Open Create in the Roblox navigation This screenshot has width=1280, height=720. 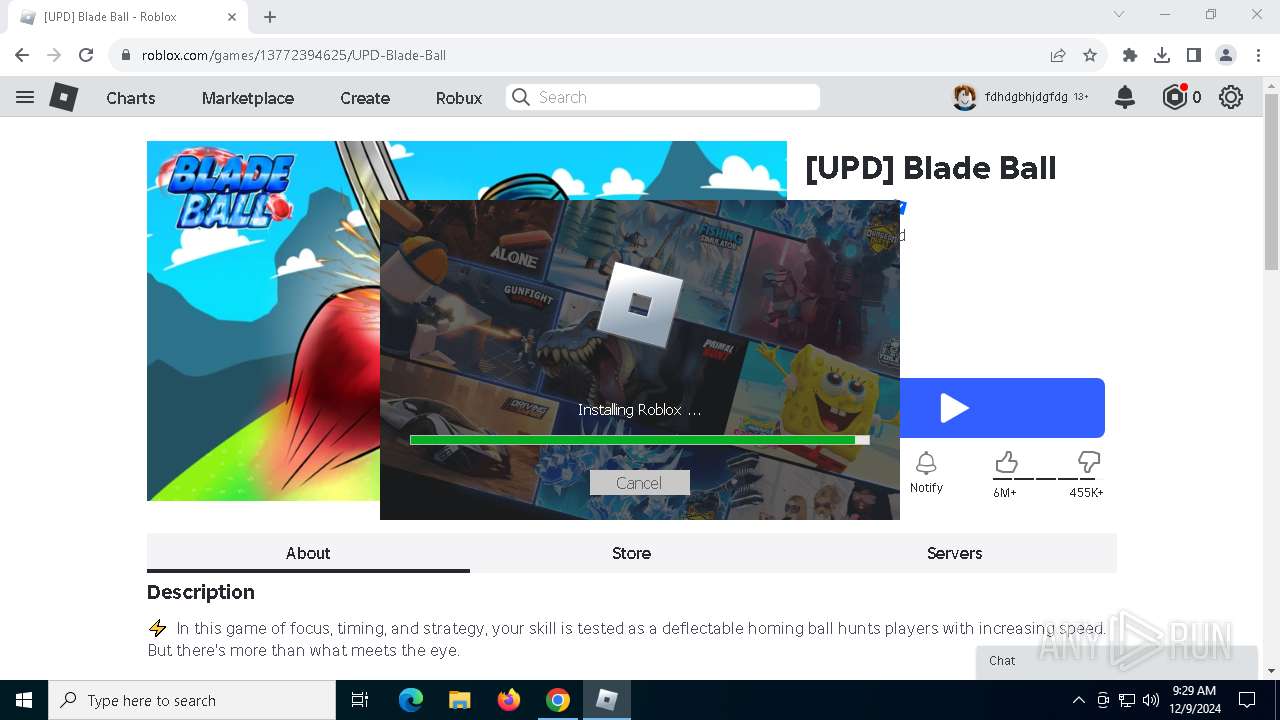[x=365, y=98]
